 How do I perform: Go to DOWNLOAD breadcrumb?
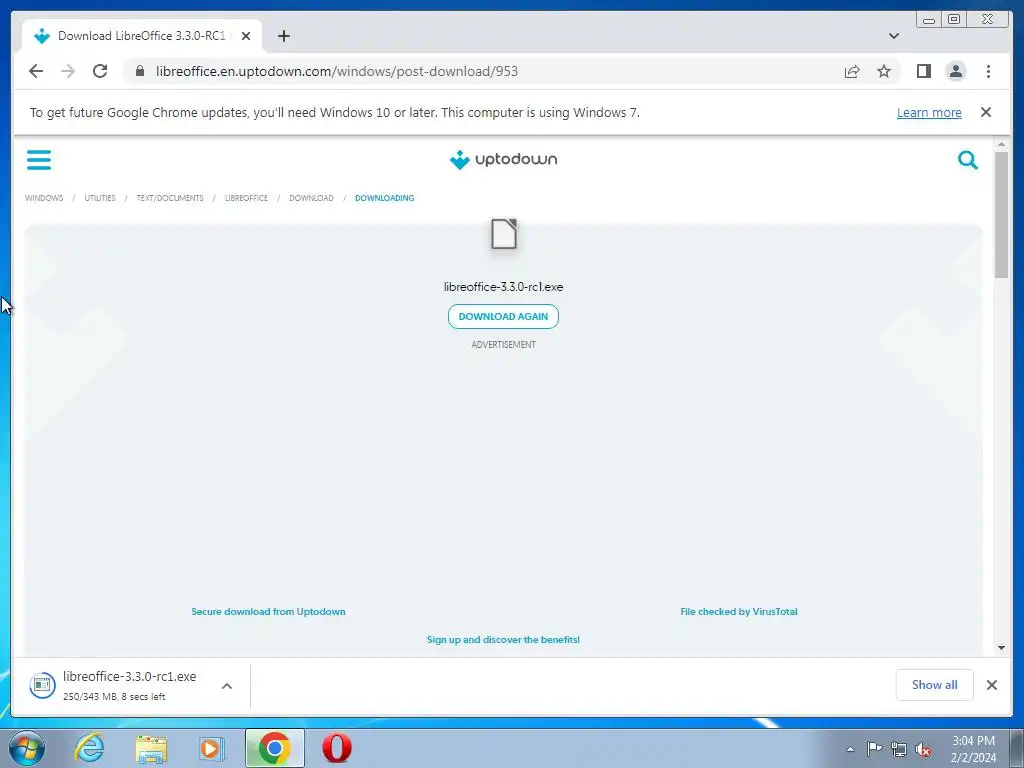point(311,198)
